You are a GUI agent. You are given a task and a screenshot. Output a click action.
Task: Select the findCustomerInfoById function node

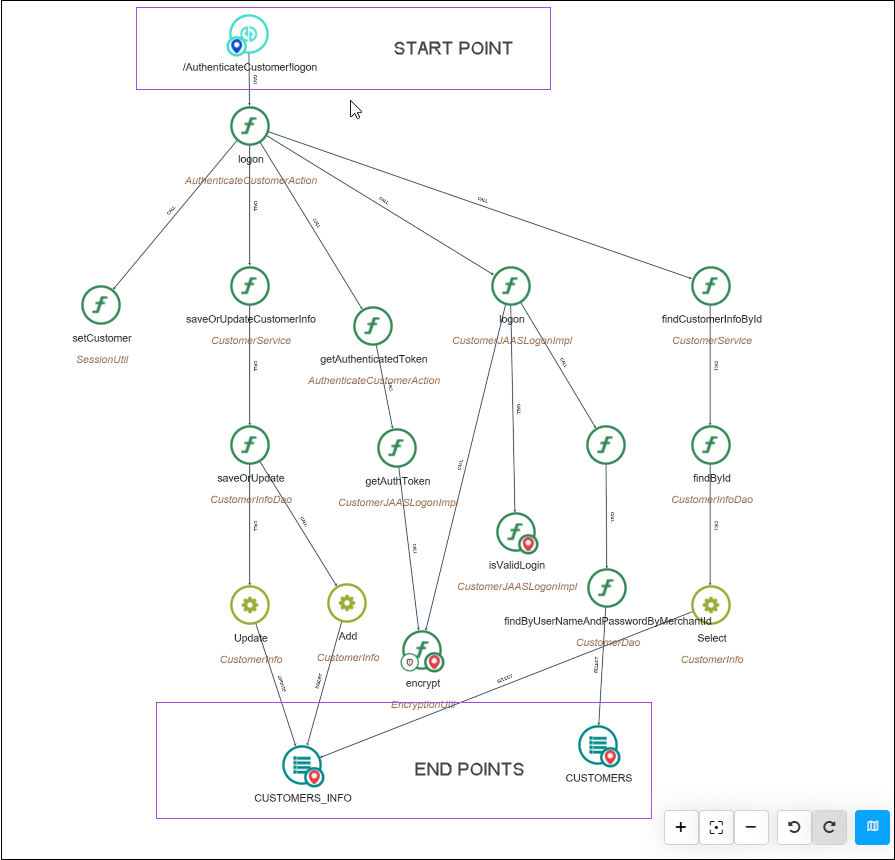point(711,286)
